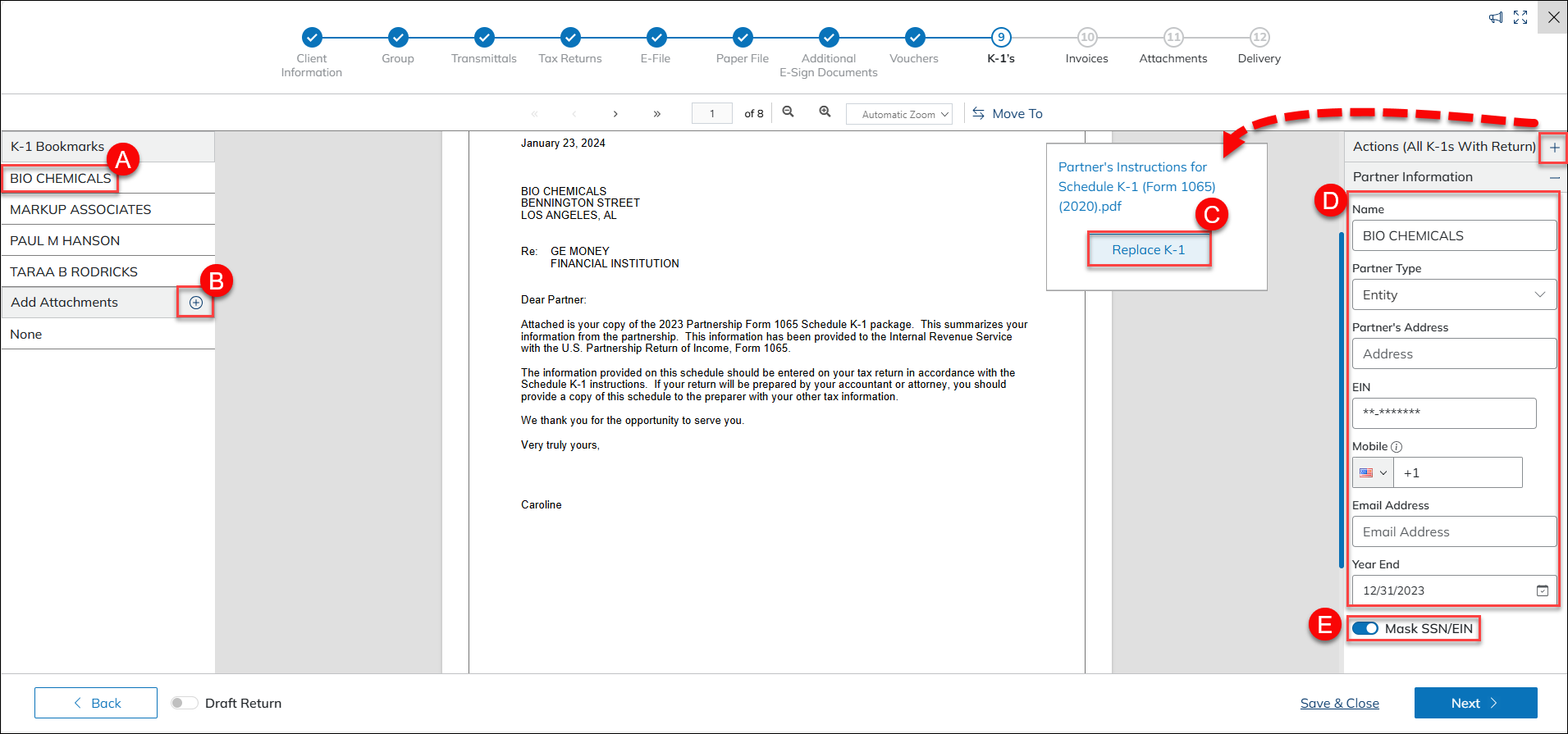Click the fullscreen expand icon
The height and width of the screenshot is (734, 1568).
1520,18
